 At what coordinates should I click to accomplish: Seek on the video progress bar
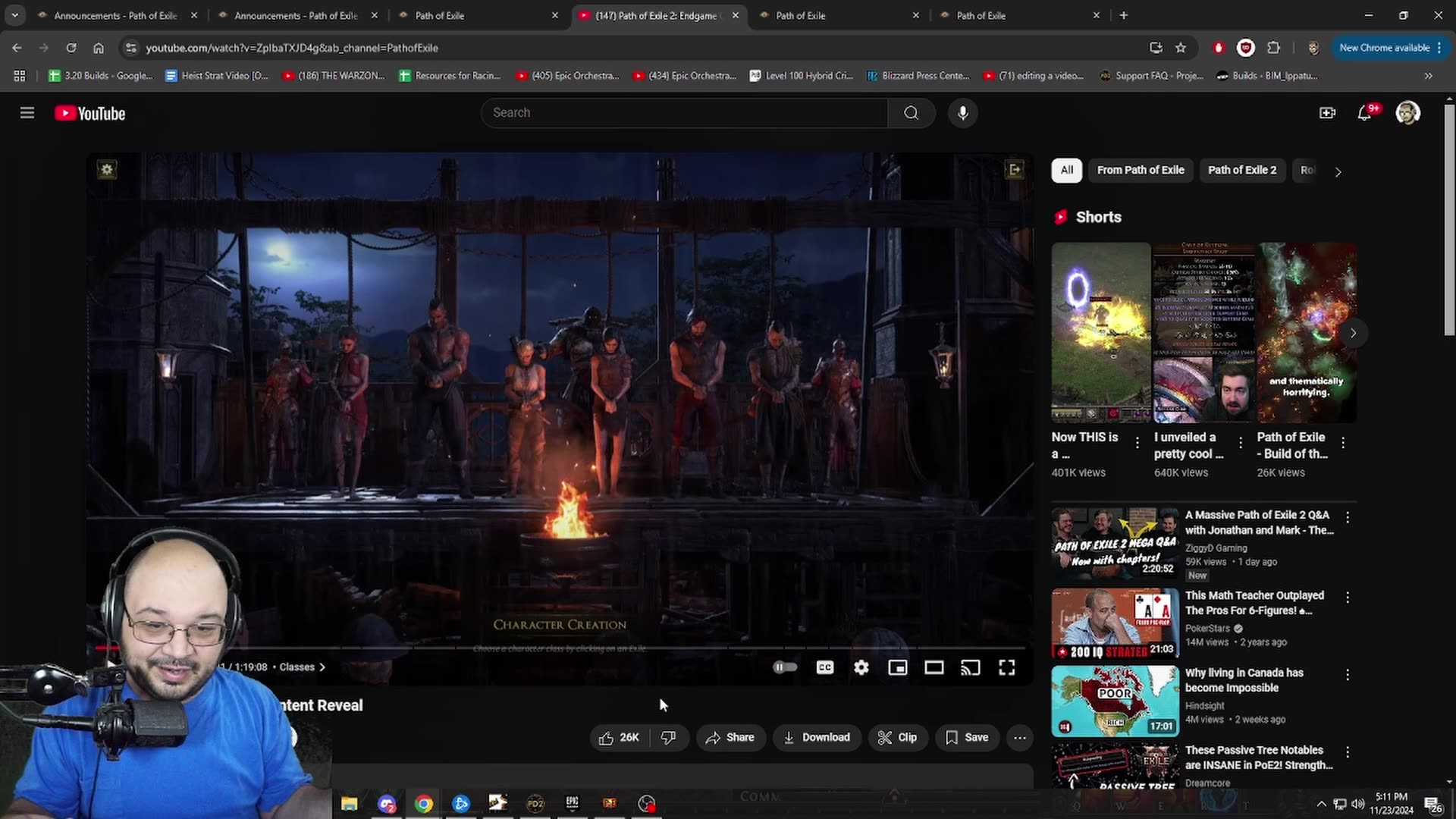[561, 648]
